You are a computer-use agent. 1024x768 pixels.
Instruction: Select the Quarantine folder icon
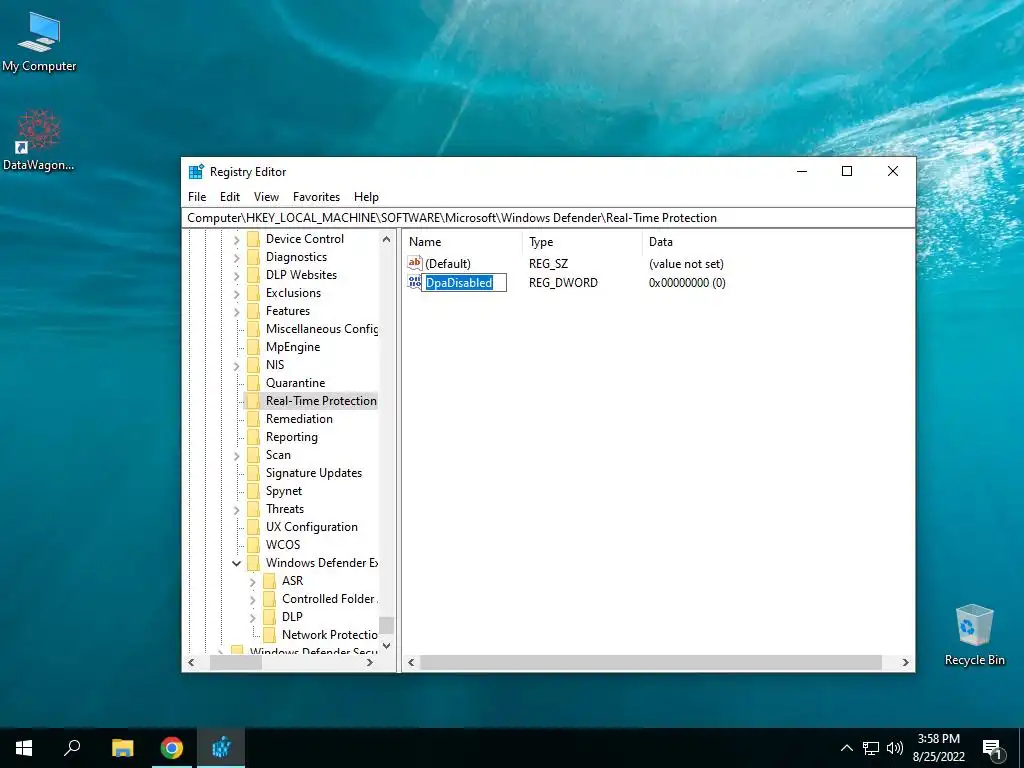(253, 383)
